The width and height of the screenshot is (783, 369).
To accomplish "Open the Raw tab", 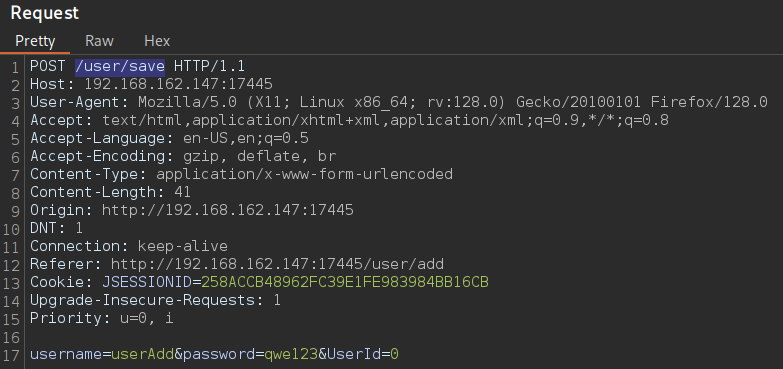I will (99, 41).
